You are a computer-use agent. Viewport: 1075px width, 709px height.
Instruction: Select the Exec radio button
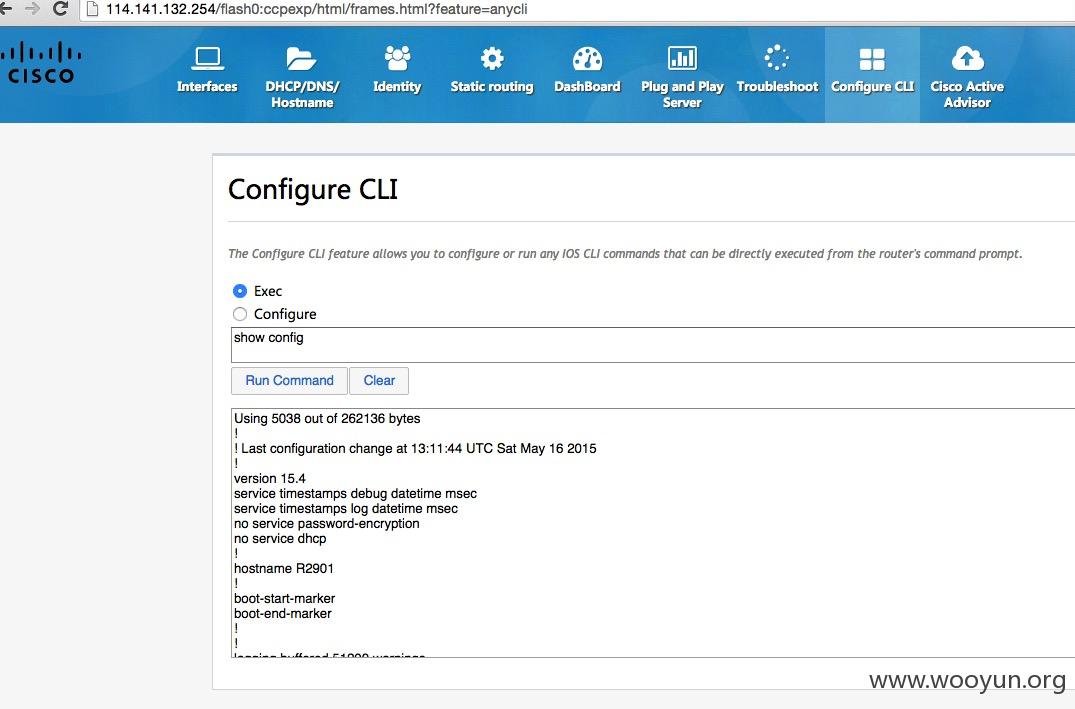point(239,291)
